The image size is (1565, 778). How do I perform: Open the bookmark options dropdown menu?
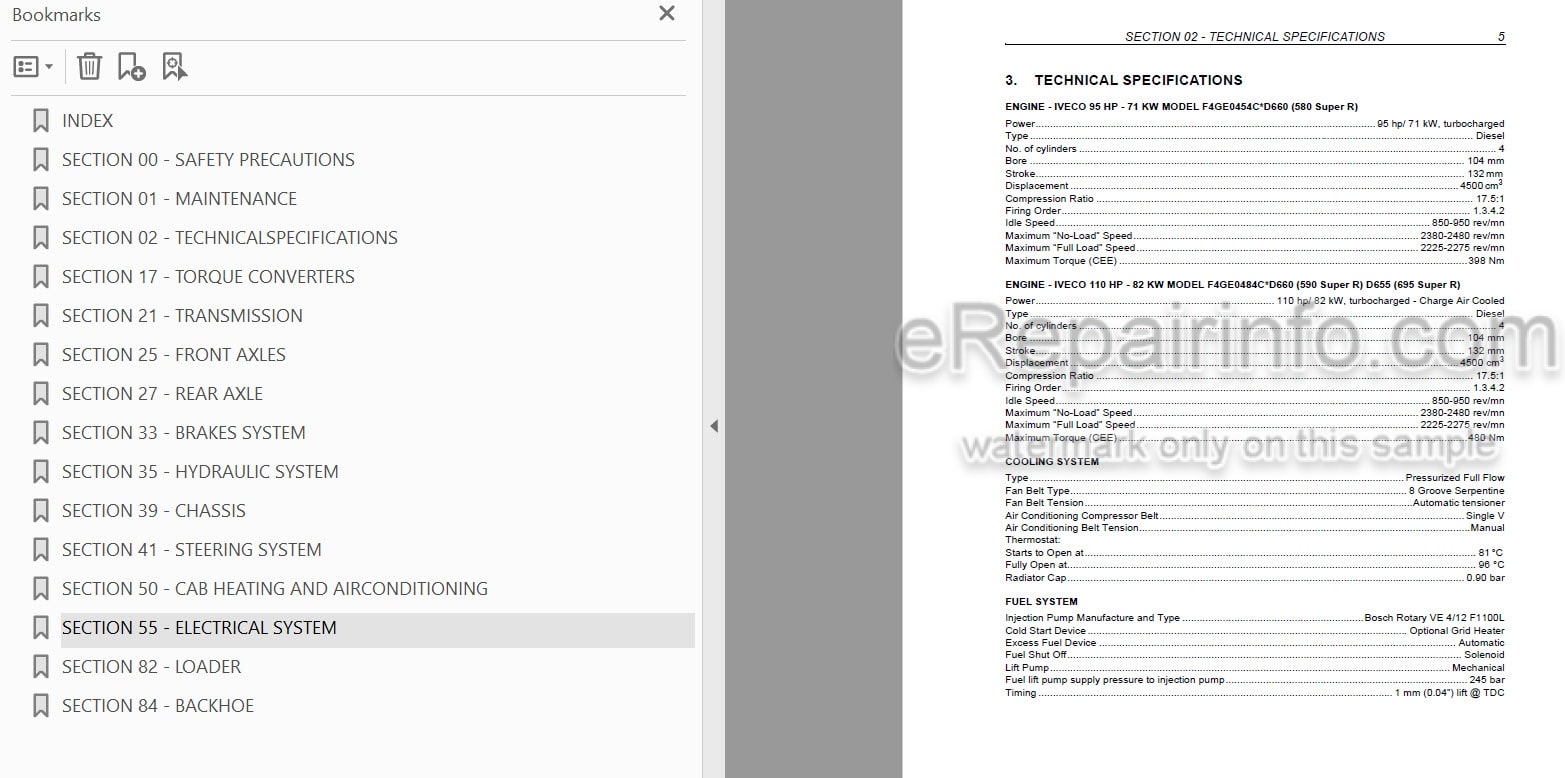[33, 67]
